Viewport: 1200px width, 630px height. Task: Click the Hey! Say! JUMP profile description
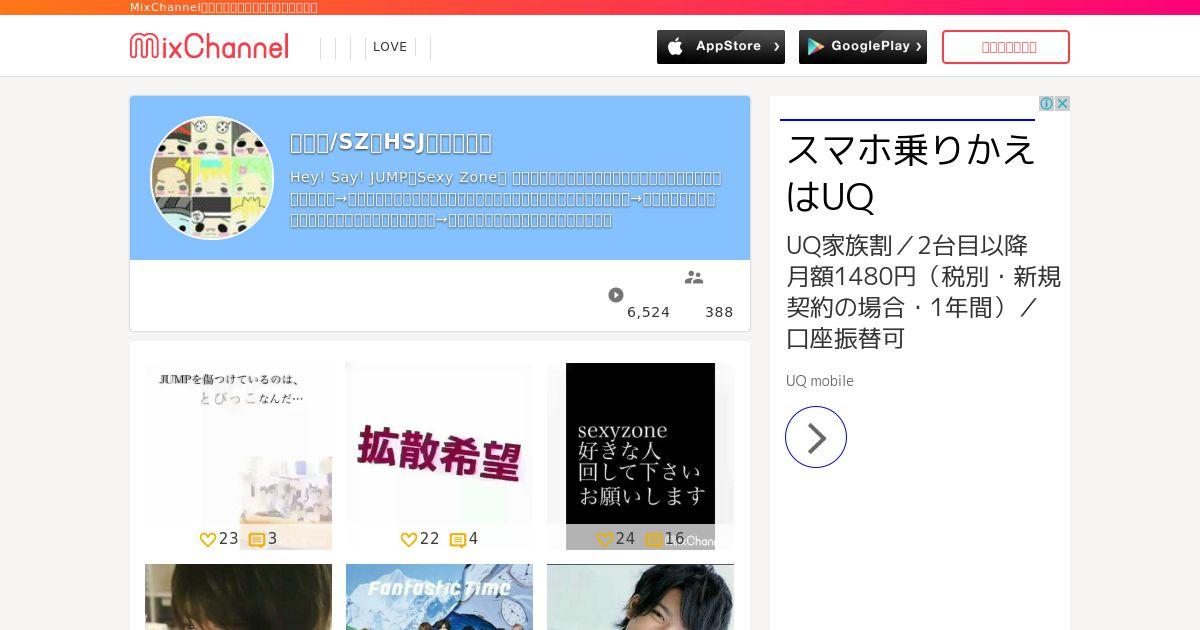click(x=506, y=199)
